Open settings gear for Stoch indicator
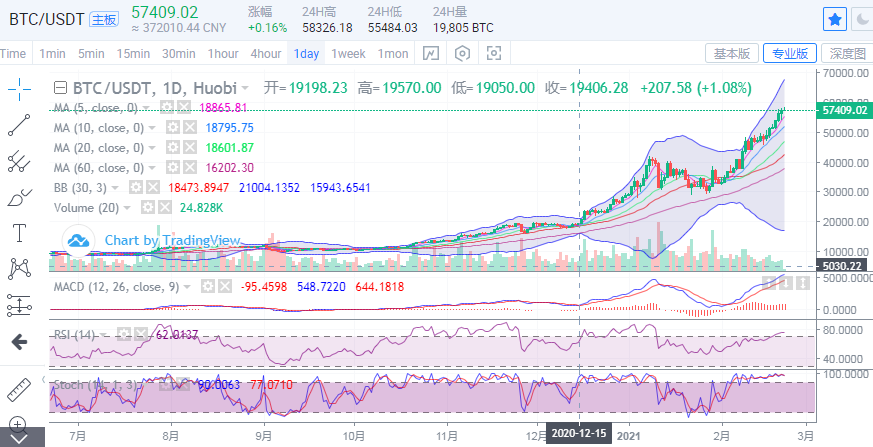Screen dimensions: 873x447 (x=166, y=384)
